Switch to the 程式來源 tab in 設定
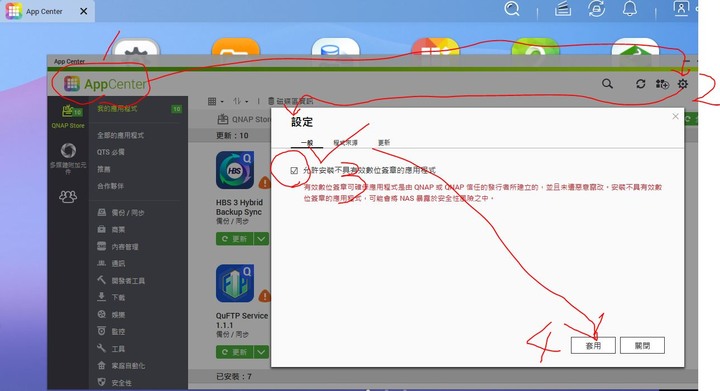 345,143
